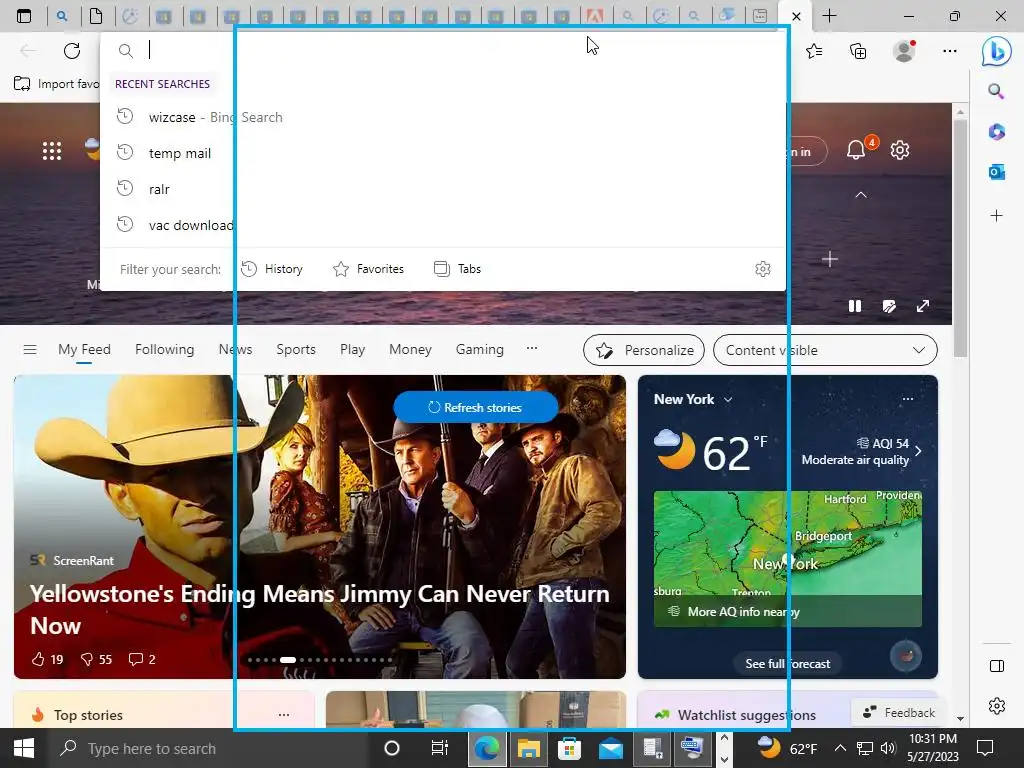Open the Play tab
1024x768 pixels.
pyautogui.click(x=352, y=349)
